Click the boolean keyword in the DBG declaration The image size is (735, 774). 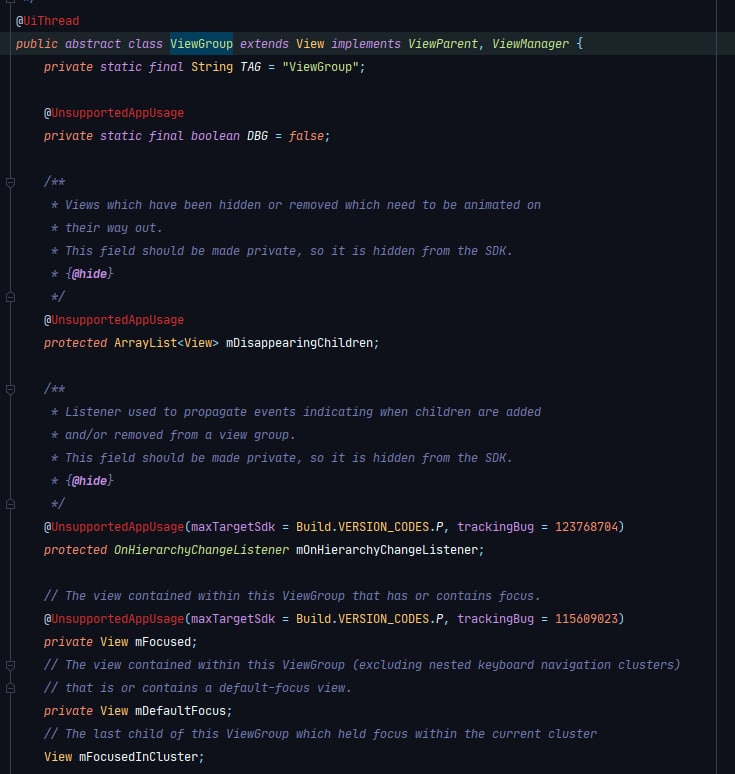215,136
